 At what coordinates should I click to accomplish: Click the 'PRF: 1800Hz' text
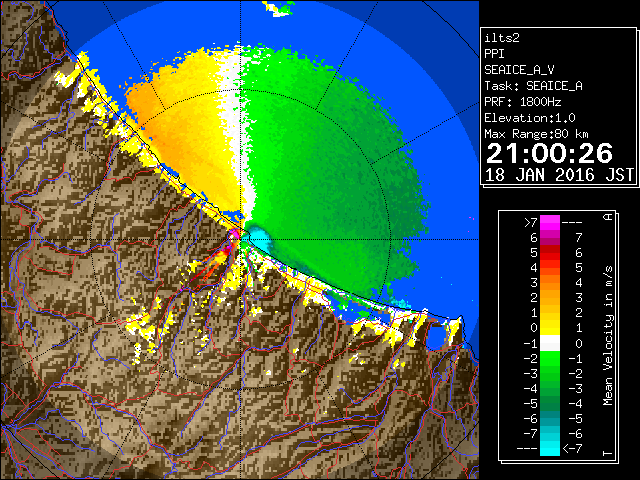523,102
